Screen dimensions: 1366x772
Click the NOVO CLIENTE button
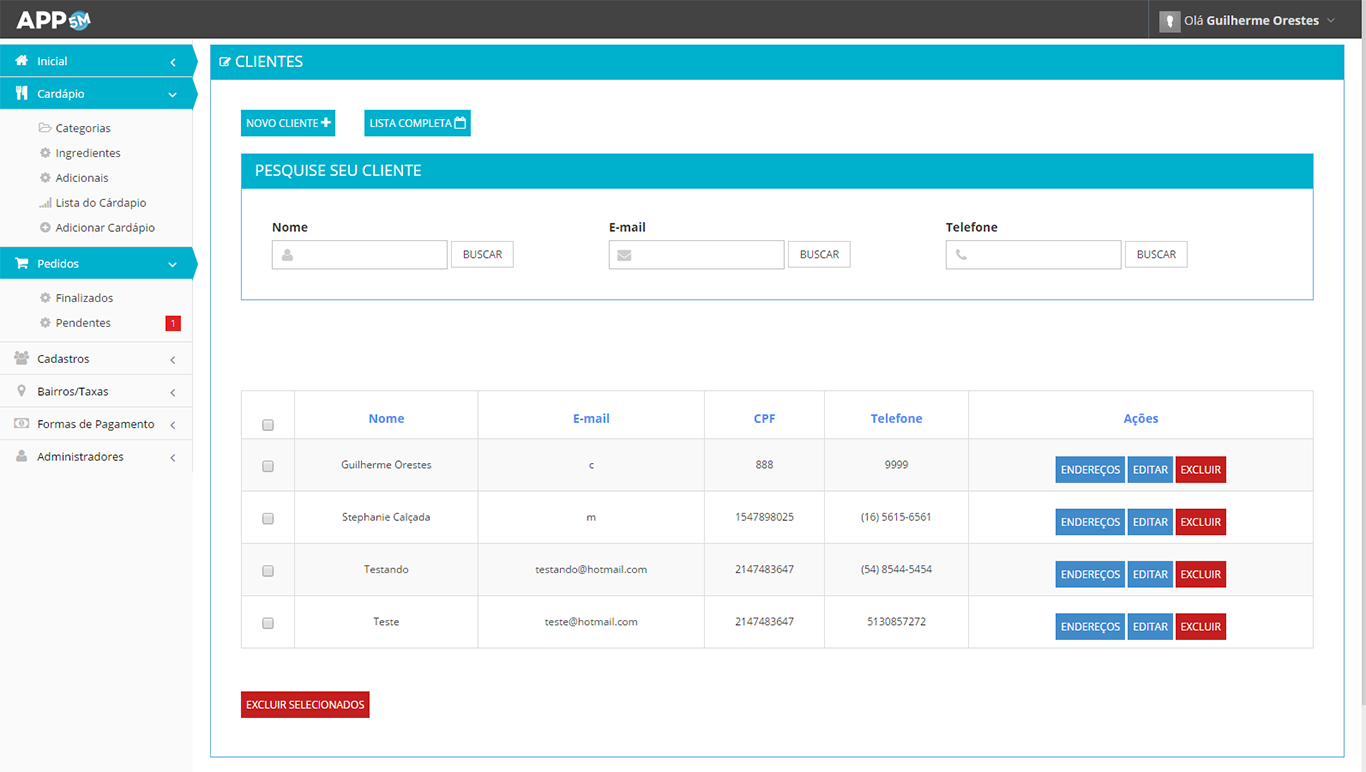point(288,123)
